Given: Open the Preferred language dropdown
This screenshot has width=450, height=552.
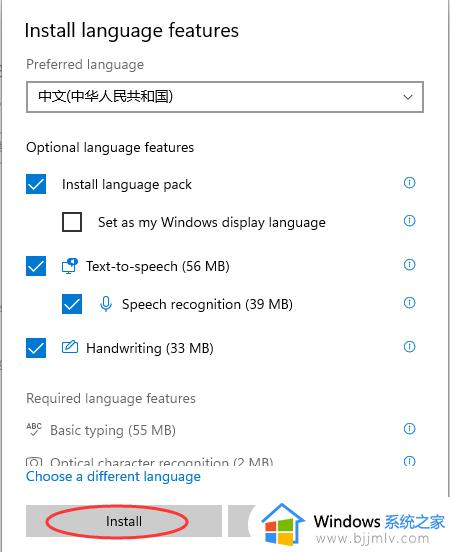Looking at the screenshot, I should coord(225,97).
